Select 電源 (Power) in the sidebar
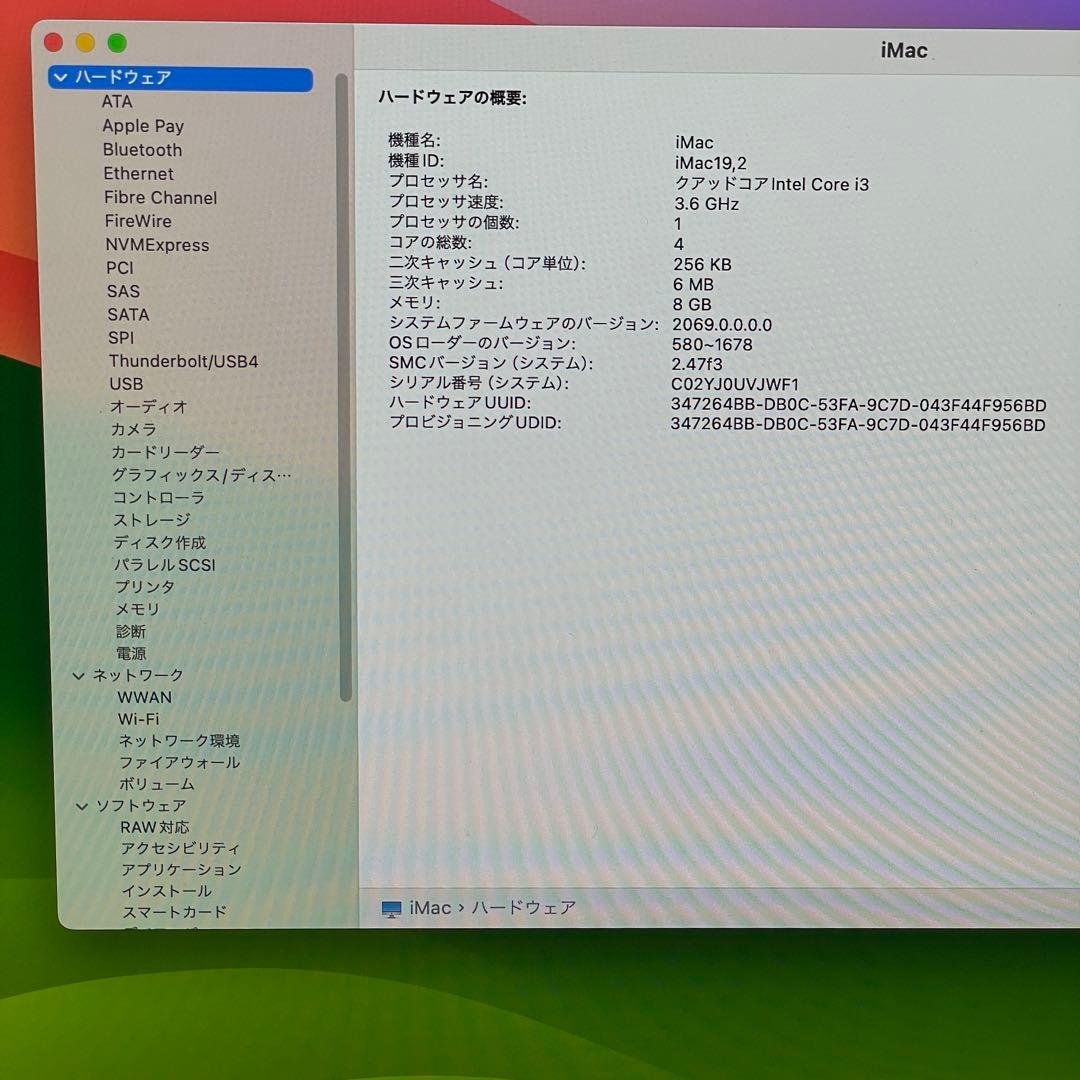This screenshot has height=1080, width=1080. point(131,653)
